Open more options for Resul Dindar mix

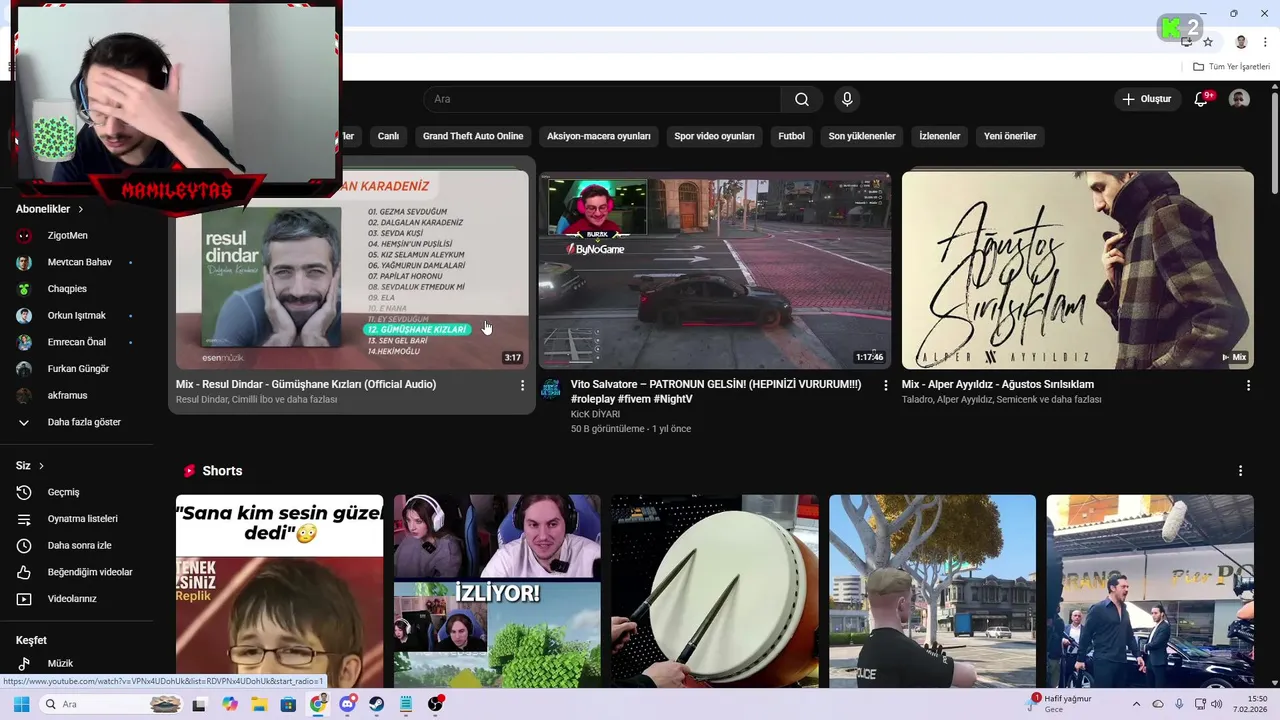click(522, 385)
